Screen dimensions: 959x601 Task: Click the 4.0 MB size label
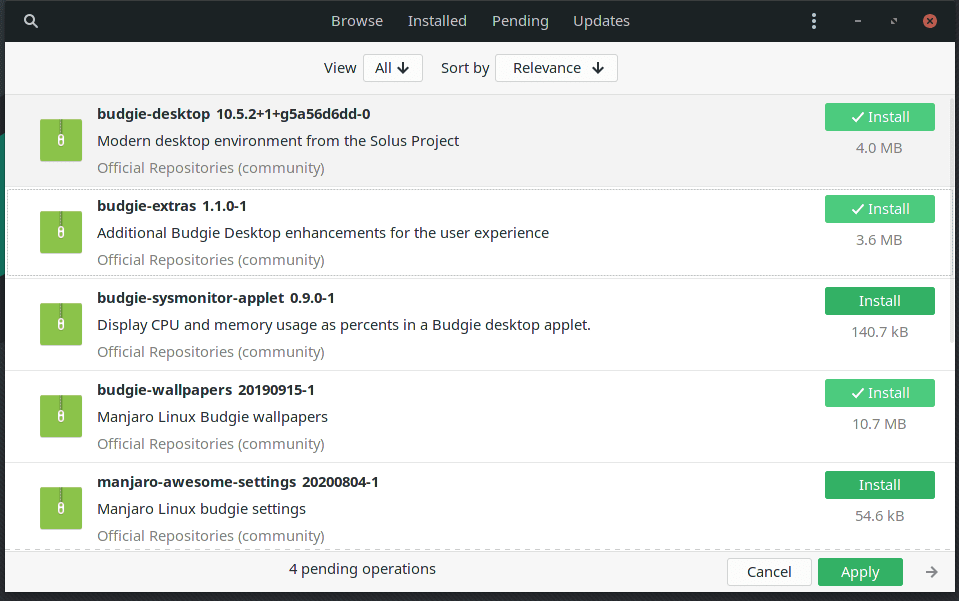pos(879,148)
